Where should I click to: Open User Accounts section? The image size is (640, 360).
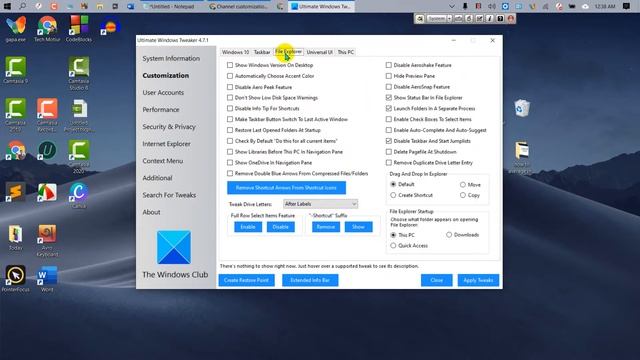coord(163,93)
